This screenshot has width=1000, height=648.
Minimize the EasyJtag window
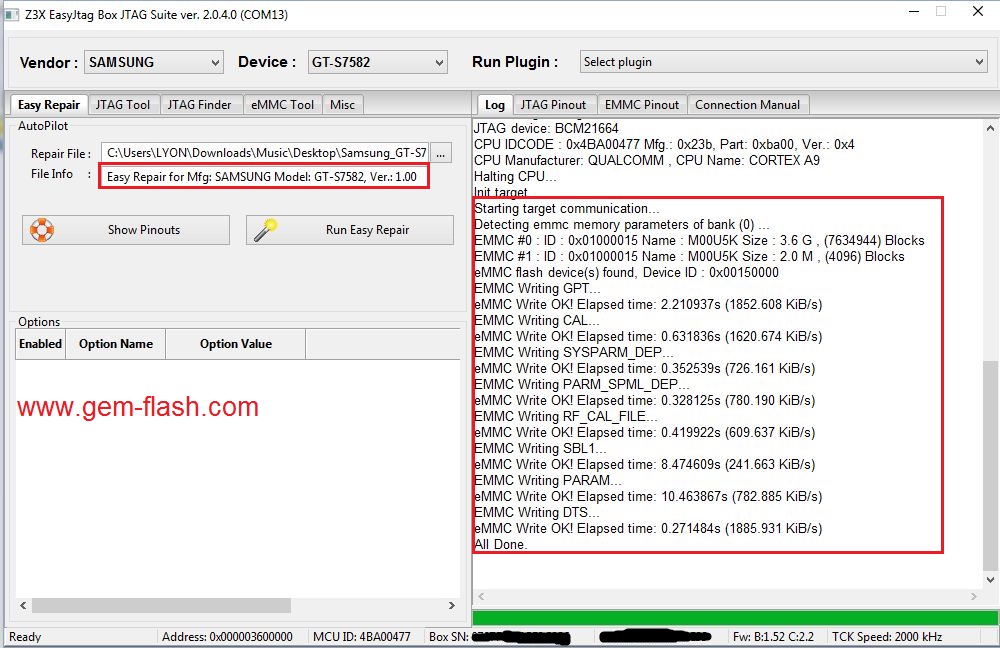[x=913, y=11]
